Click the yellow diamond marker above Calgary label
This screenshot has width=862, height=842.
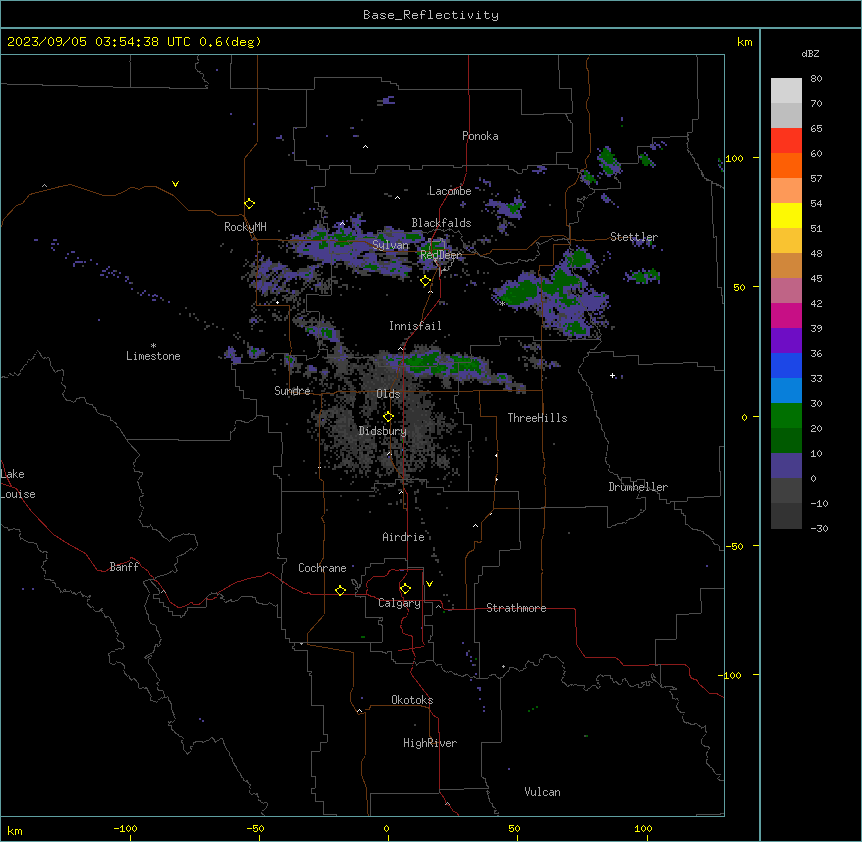[405, 589]
